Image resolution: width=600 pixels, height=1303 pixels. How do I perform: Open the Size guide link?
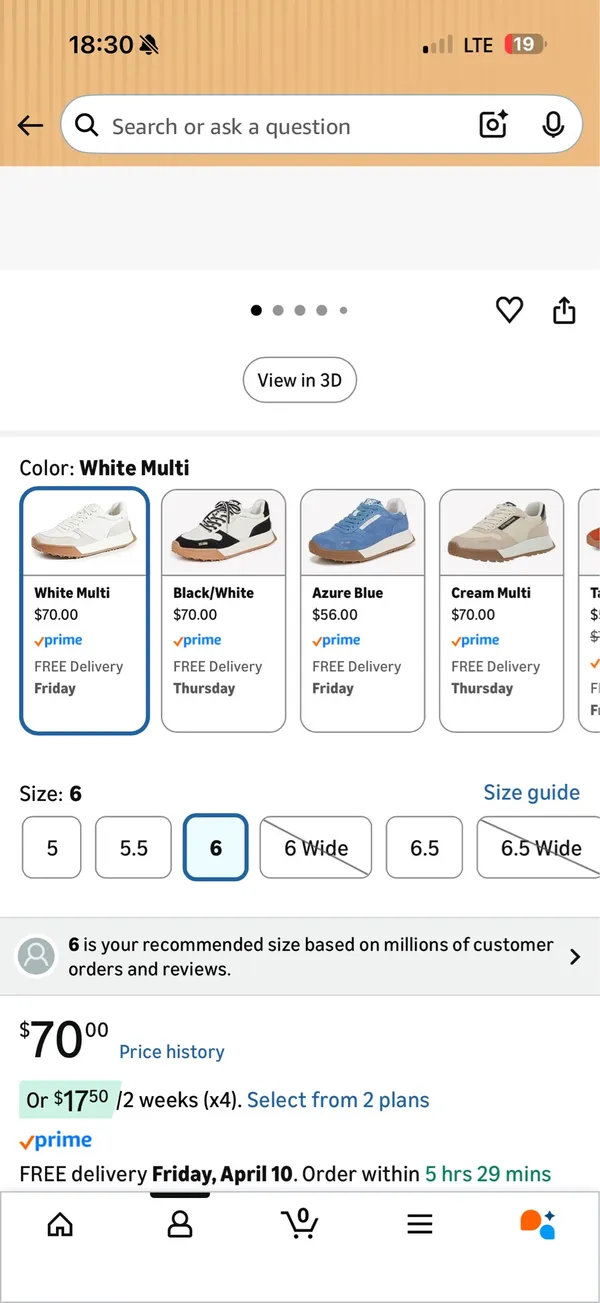tap(532, 792)
